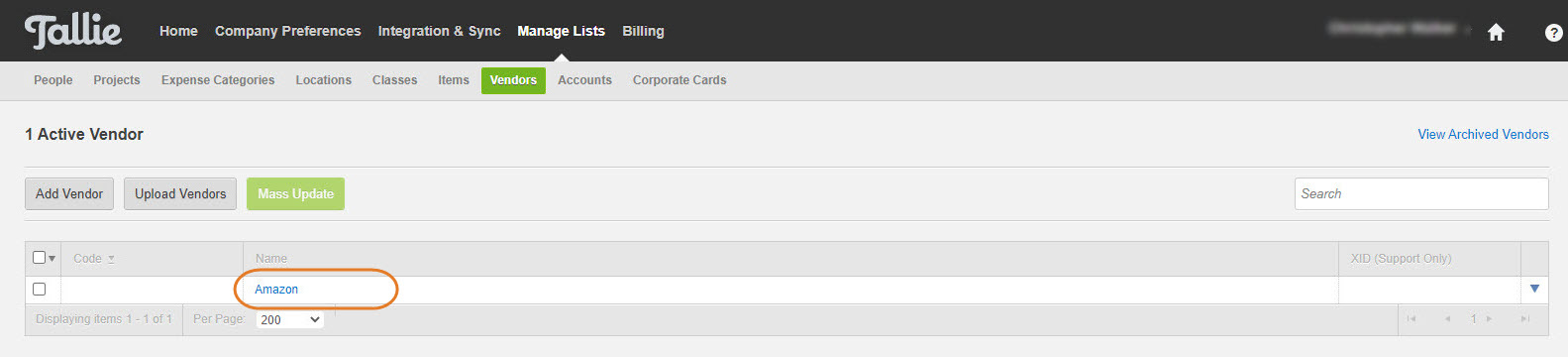
Task: Open the Per Page 200 dropdown
Action: 290,319
